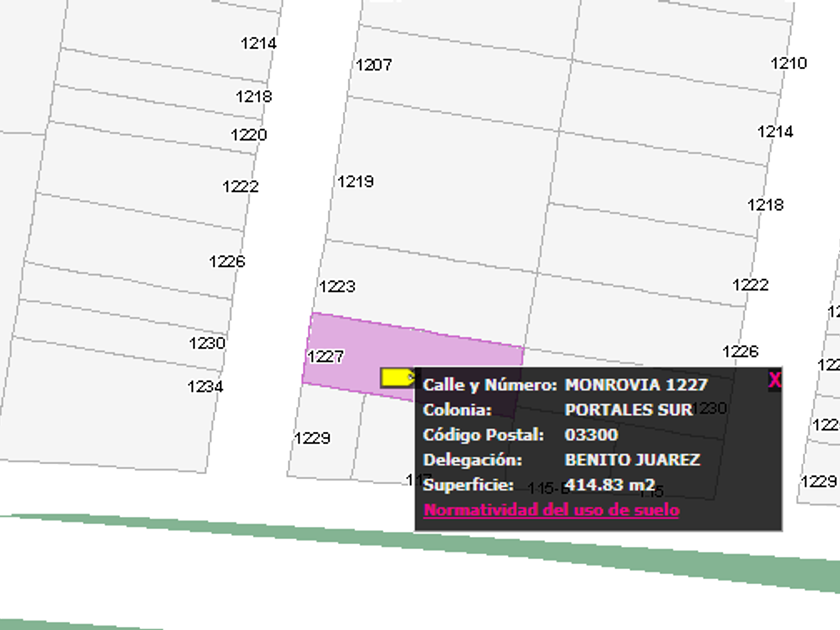Click the Superficie label in the popup
840x630 pixels.
(468, 485)
